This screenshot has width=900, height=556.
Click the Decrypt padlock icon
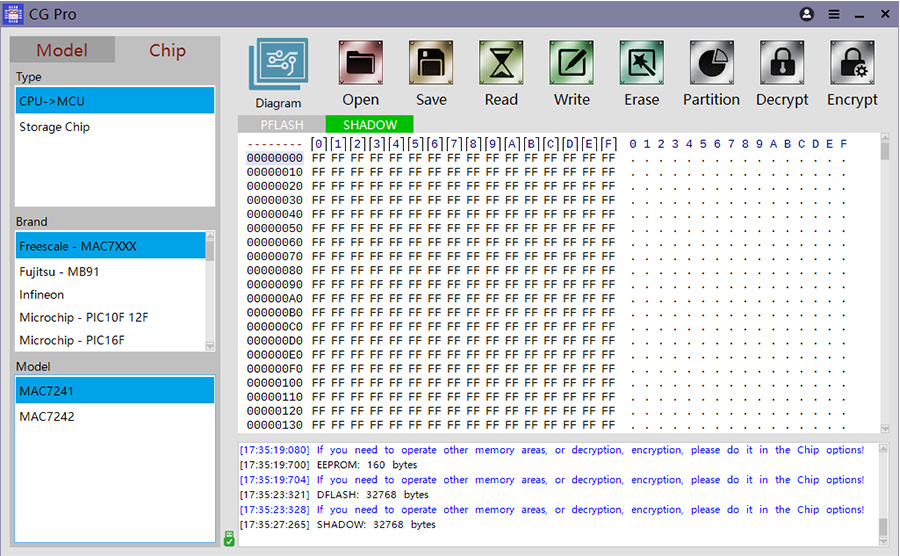pyautogui.click(x=782, y=66)
